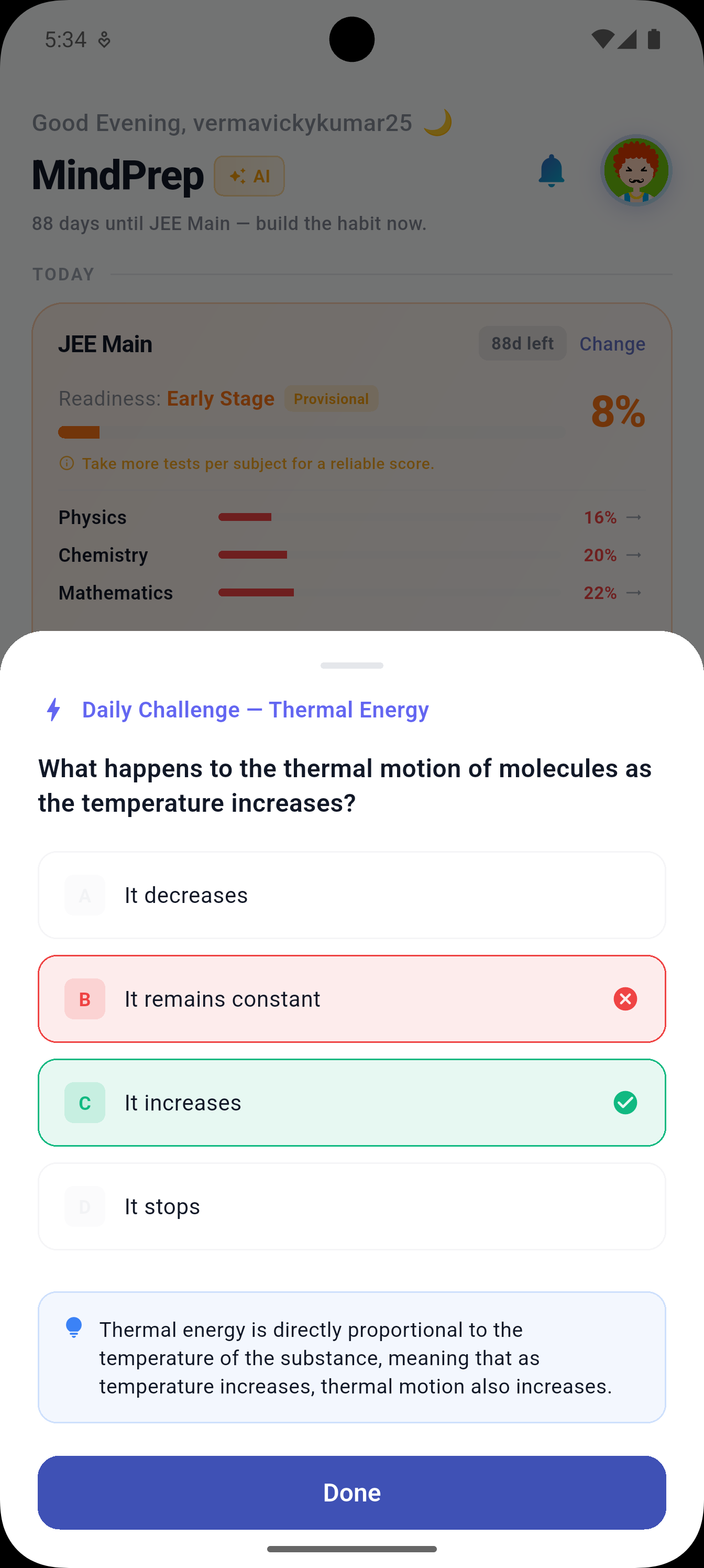This screenshot has height=1568, width=704.
Task: Select option C 'It increases'
Action: click(x=351, y=1102)
